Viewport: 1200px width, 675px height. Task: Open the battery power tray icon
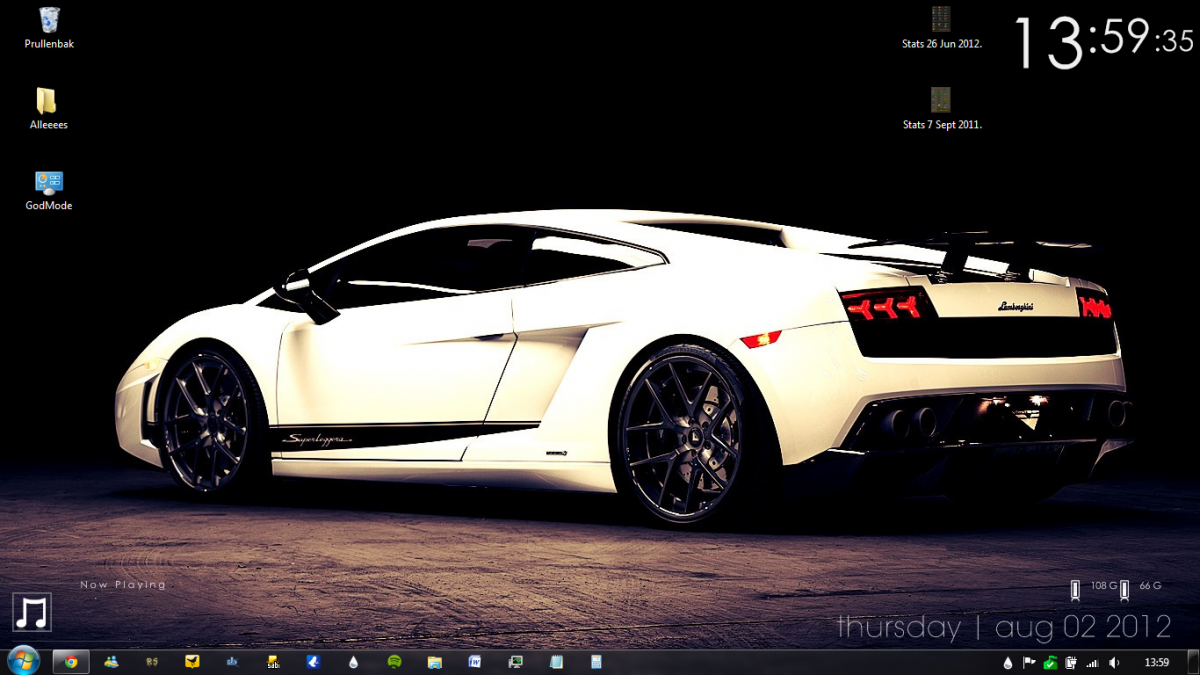[1070, 662]
